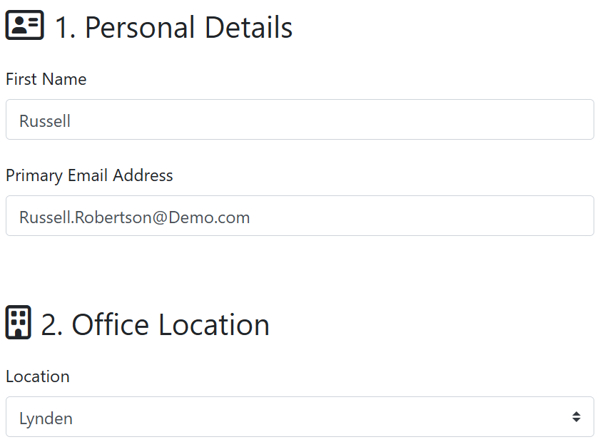Click the number "2." in Office Location heading

tap(52, 324)
